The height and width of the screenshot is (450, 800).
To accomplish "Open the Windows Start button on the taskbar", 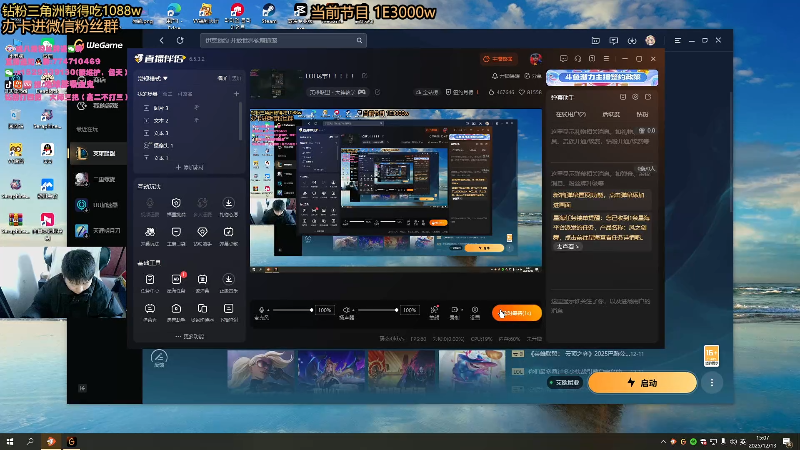I will coord(10,441).
